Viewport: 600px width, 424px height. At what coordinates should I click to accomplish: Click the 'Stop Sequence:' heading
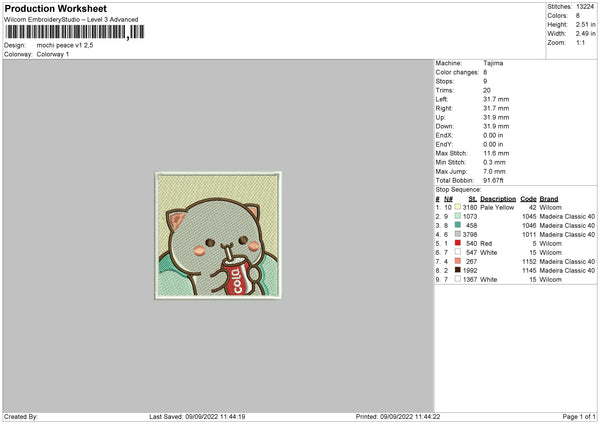(x=458, y=189)
